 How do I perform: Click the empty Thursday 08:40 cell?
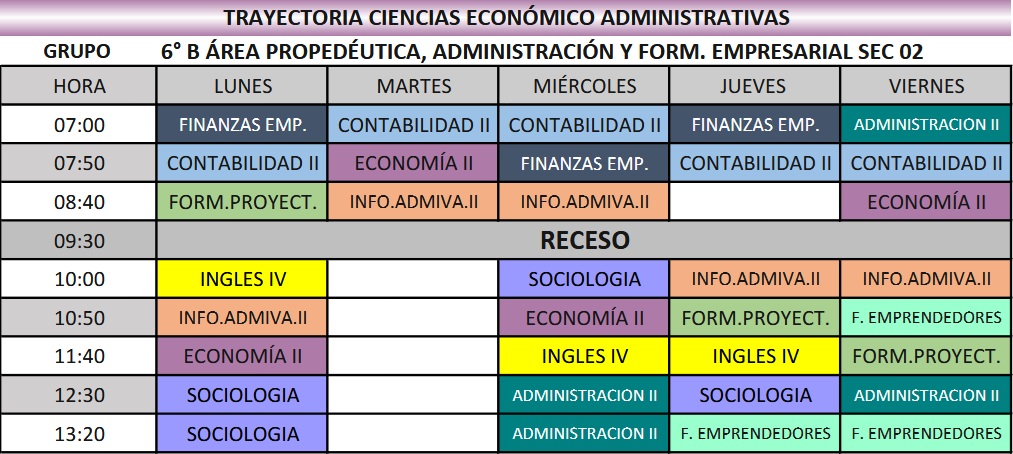point(754,202)
